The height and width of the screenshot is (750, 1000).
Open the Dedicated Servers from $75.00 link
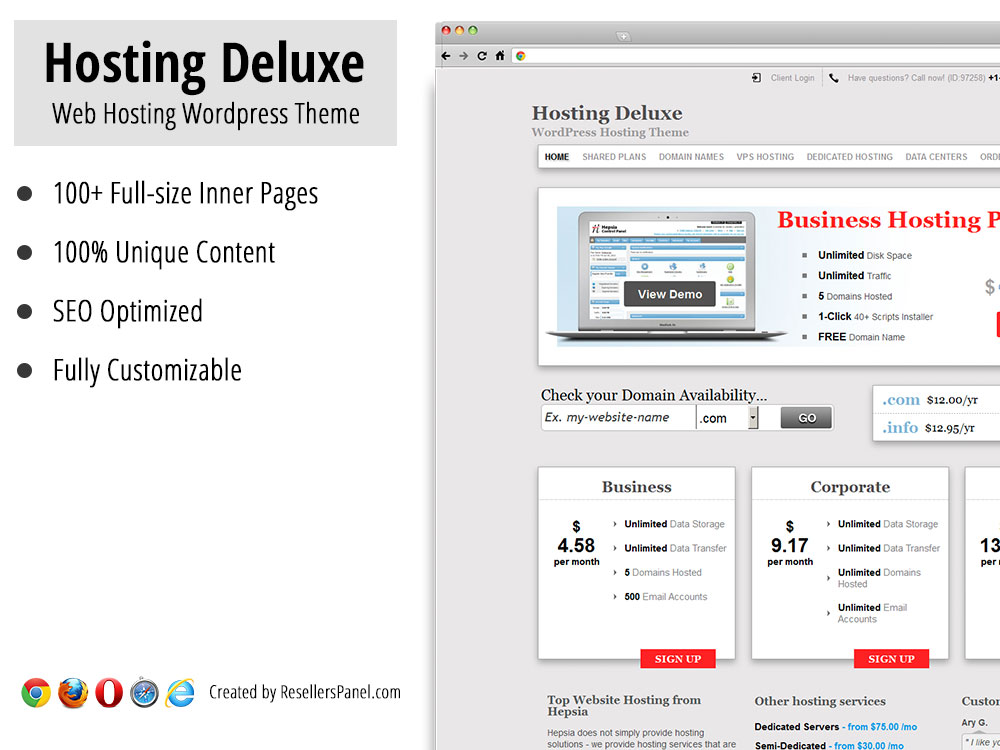(835, 727)
